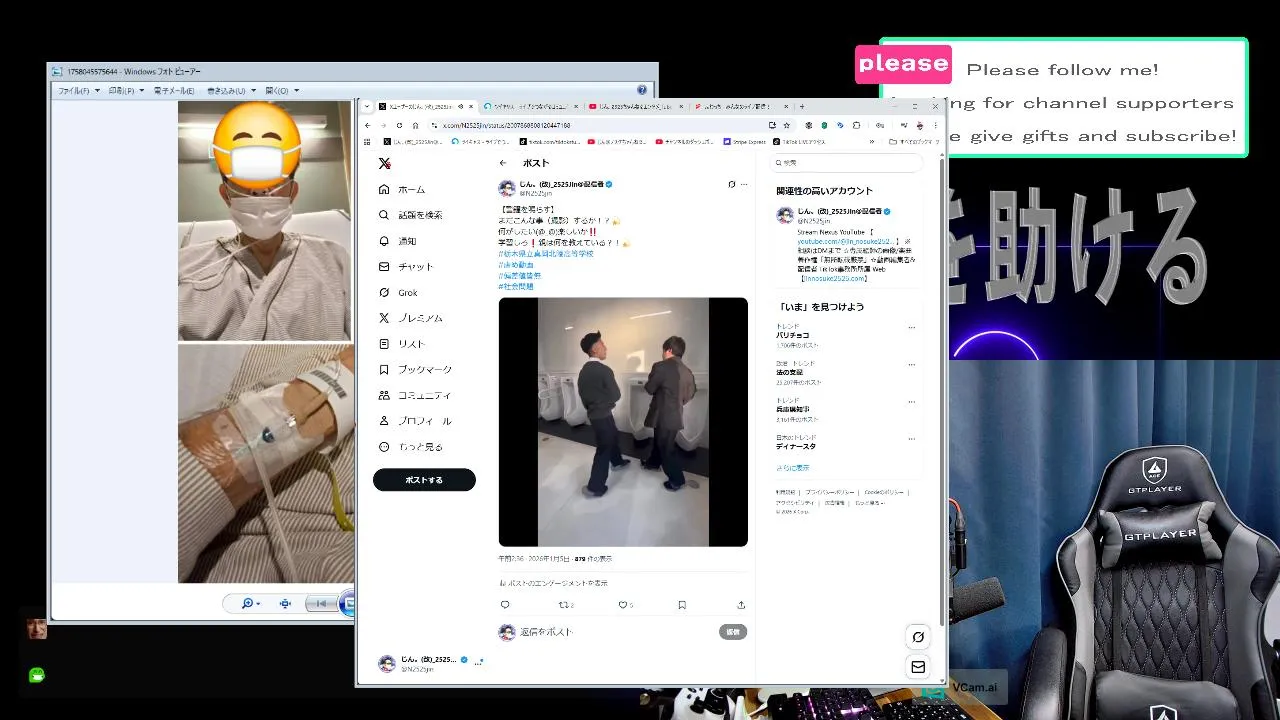
Task: Click the #迷惑動画 hashtag
Action: [x=516, y=265]
